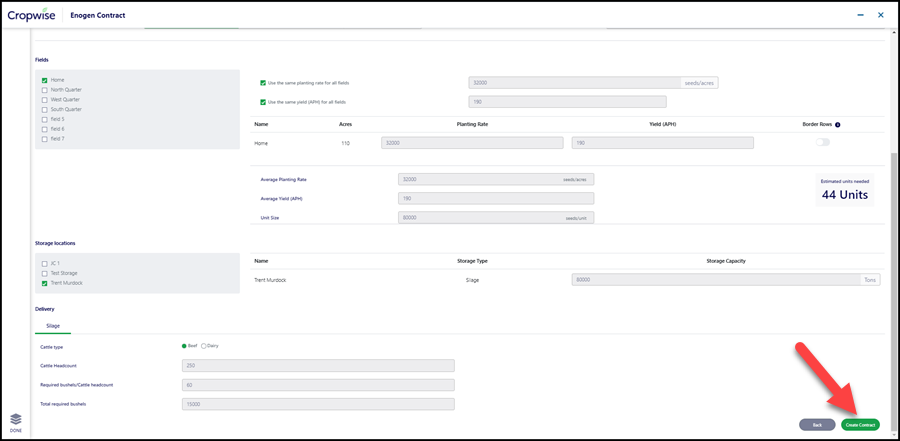Select the Beef cattle type
This screenshot has height=441, width=900.
coord(184,346)
